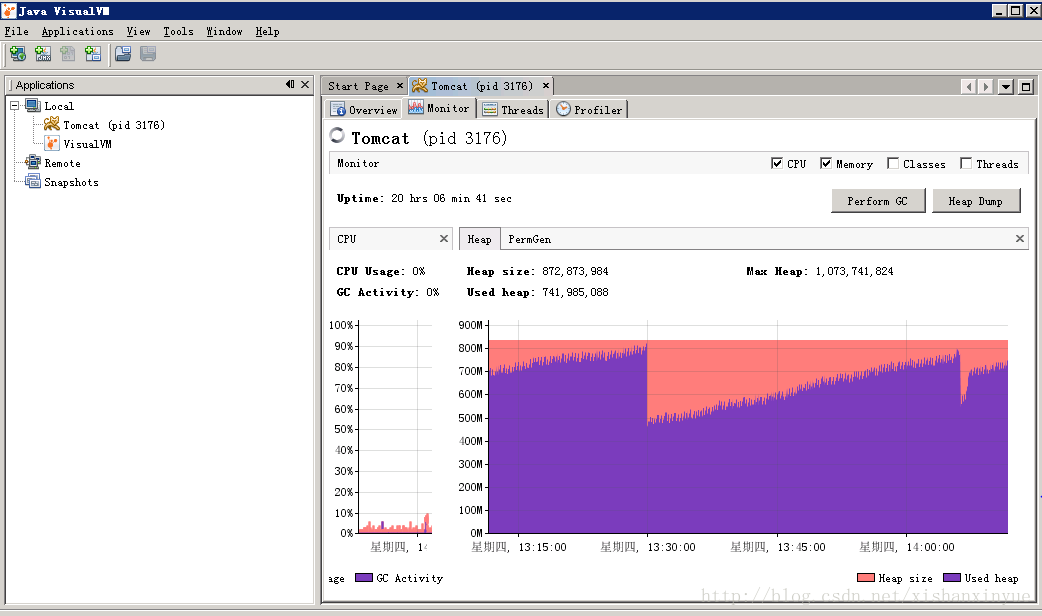Click the Remote hosts icon
The width and height of the screenshot is (1042, 616).
[33, 162]
